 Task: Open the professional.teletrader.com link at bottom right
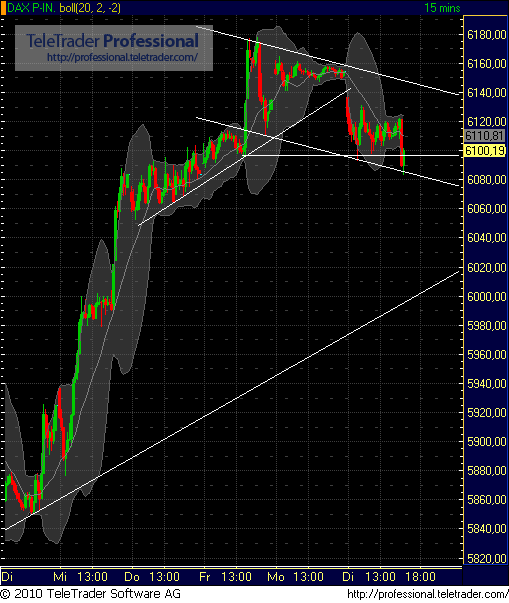coord(427,594)
